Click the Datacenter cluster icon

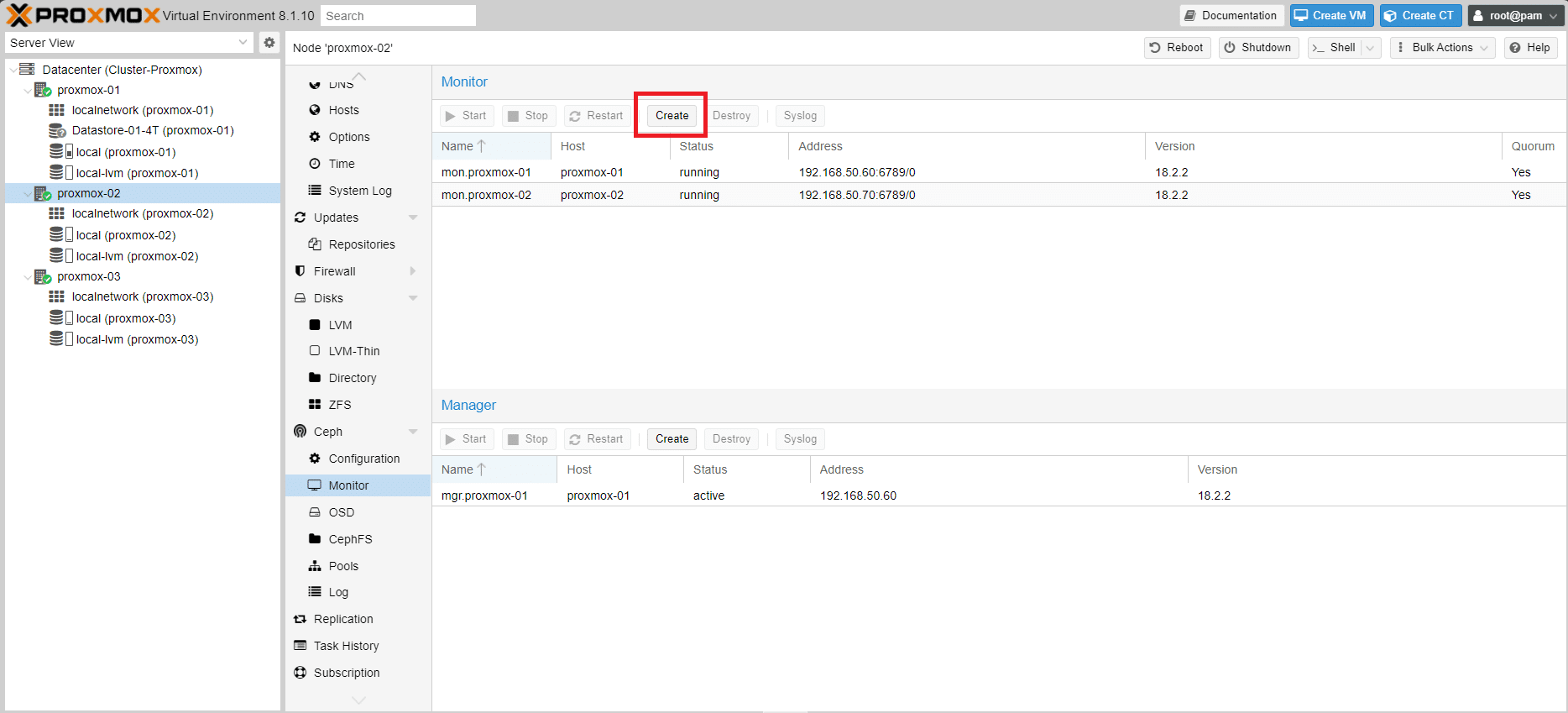(x=27, y=69)
